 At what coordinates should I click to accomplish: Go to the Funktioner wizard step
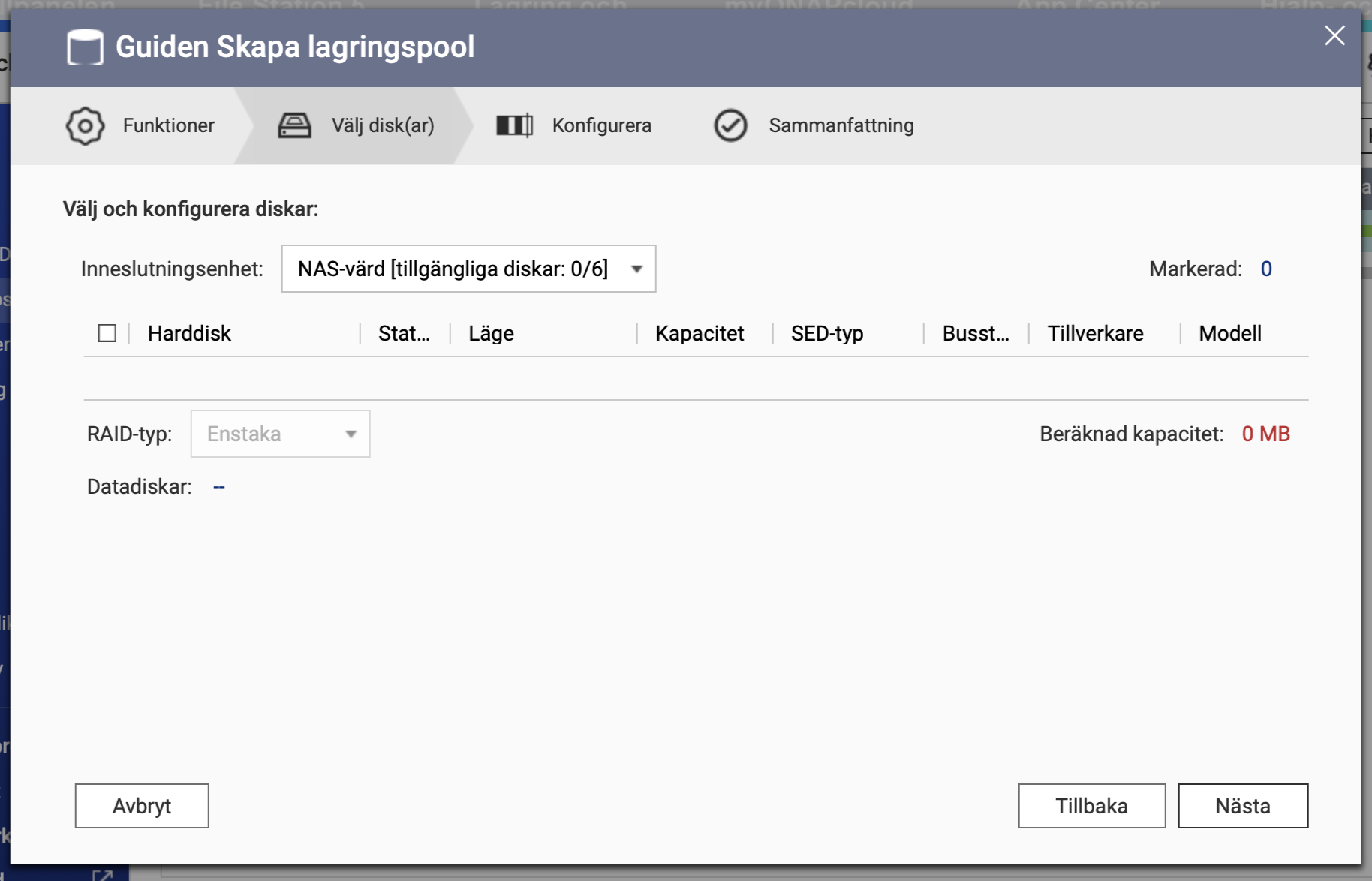tap(168, 125)
